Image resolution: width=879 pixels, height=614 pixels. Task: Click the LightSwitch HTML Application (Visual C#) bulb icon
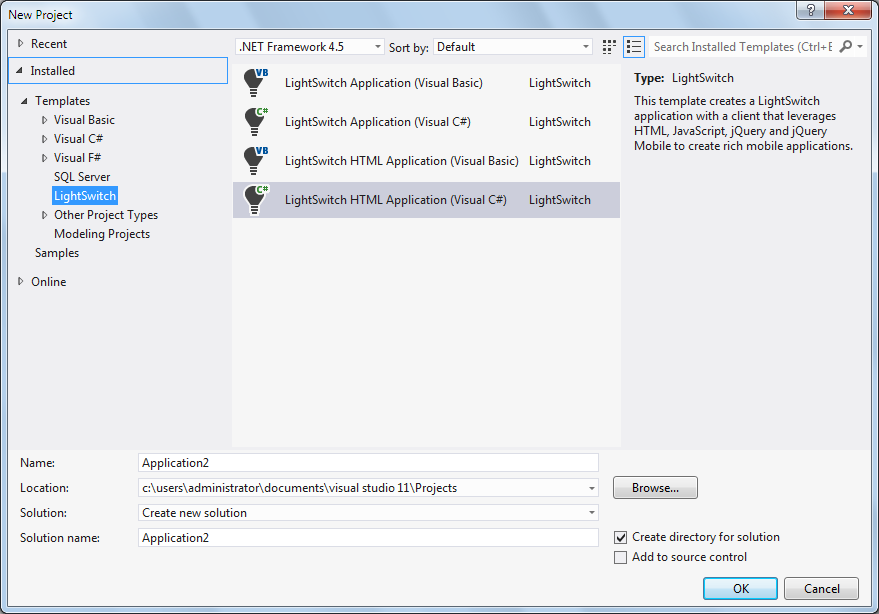point(256,200)
